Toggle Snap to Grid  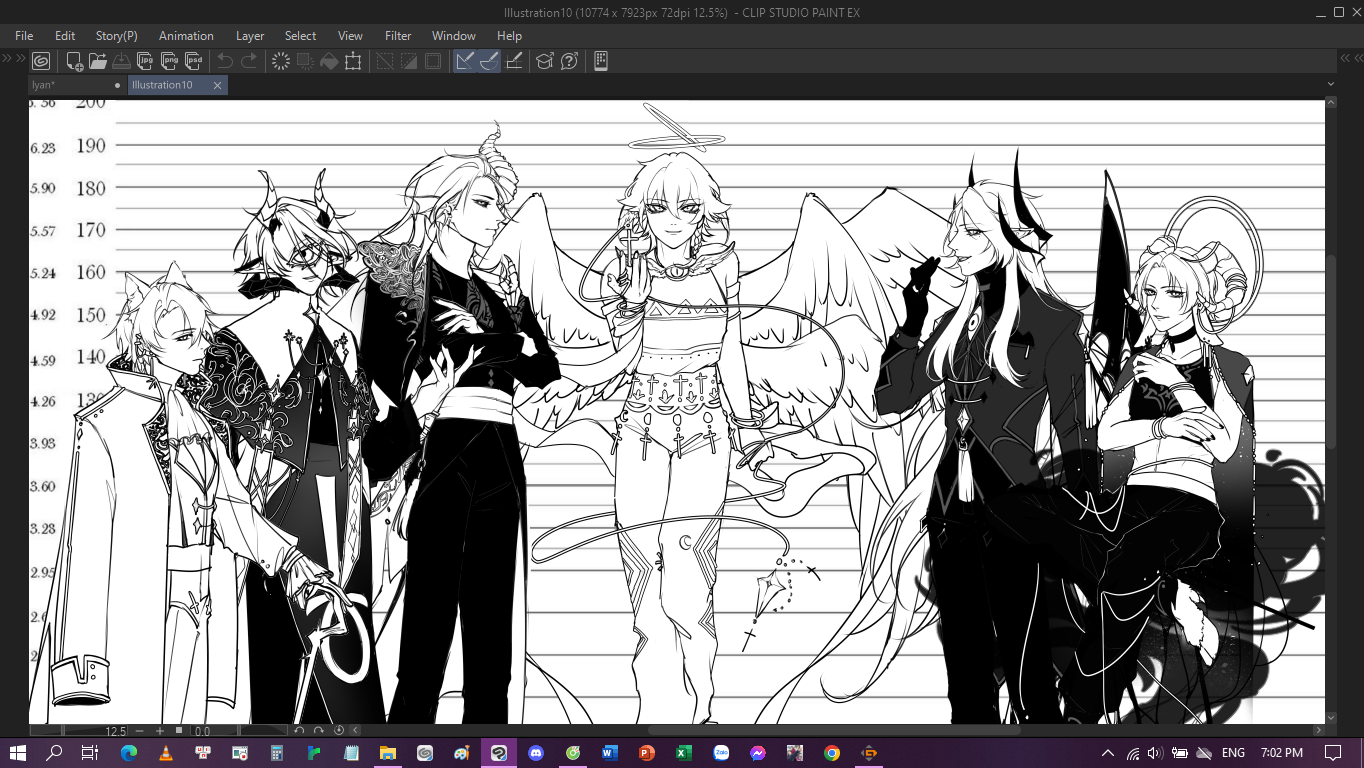[514, 61]
